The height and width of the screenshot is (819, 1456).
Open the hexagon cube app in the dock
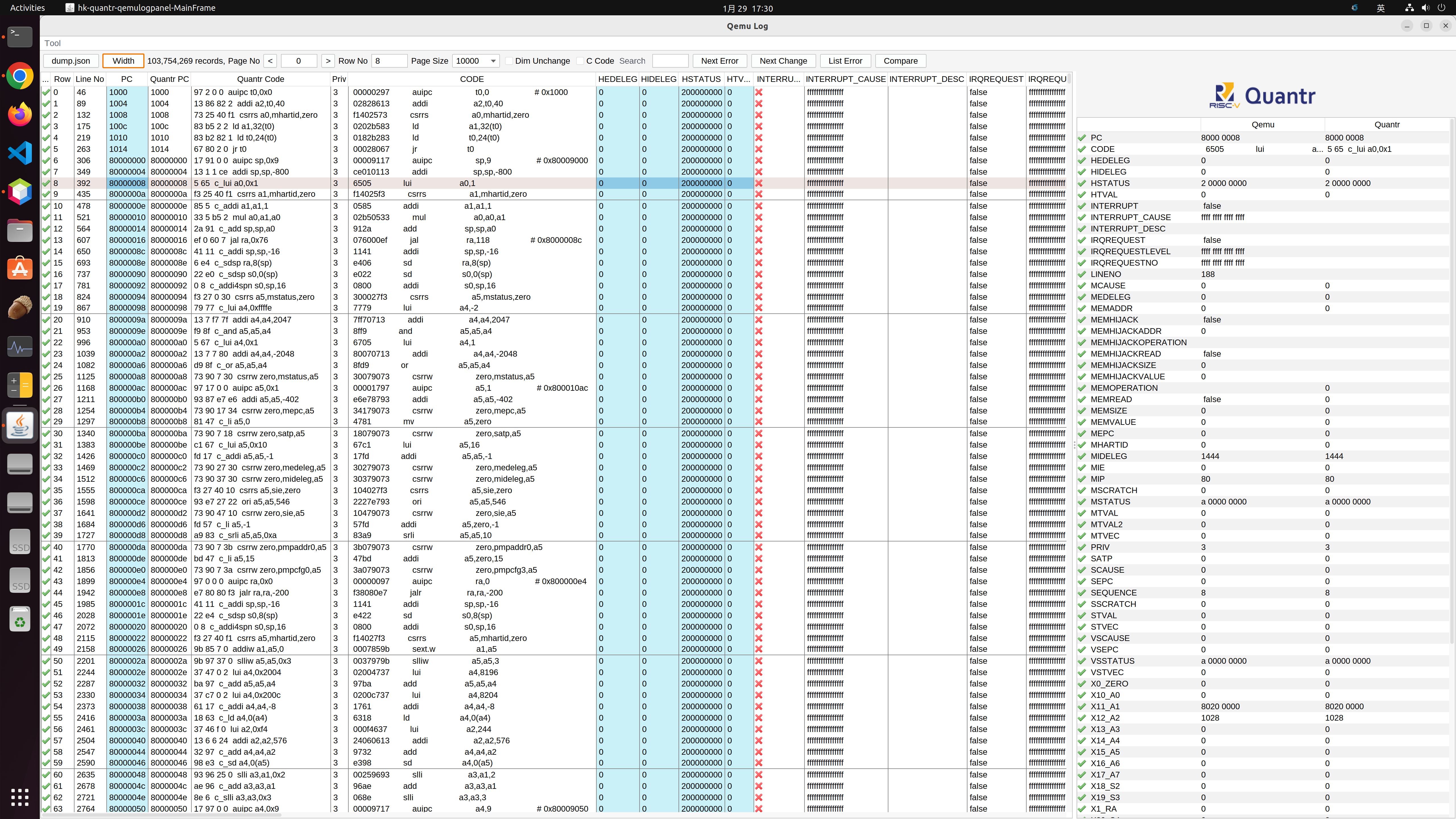(x=20, y=192)
